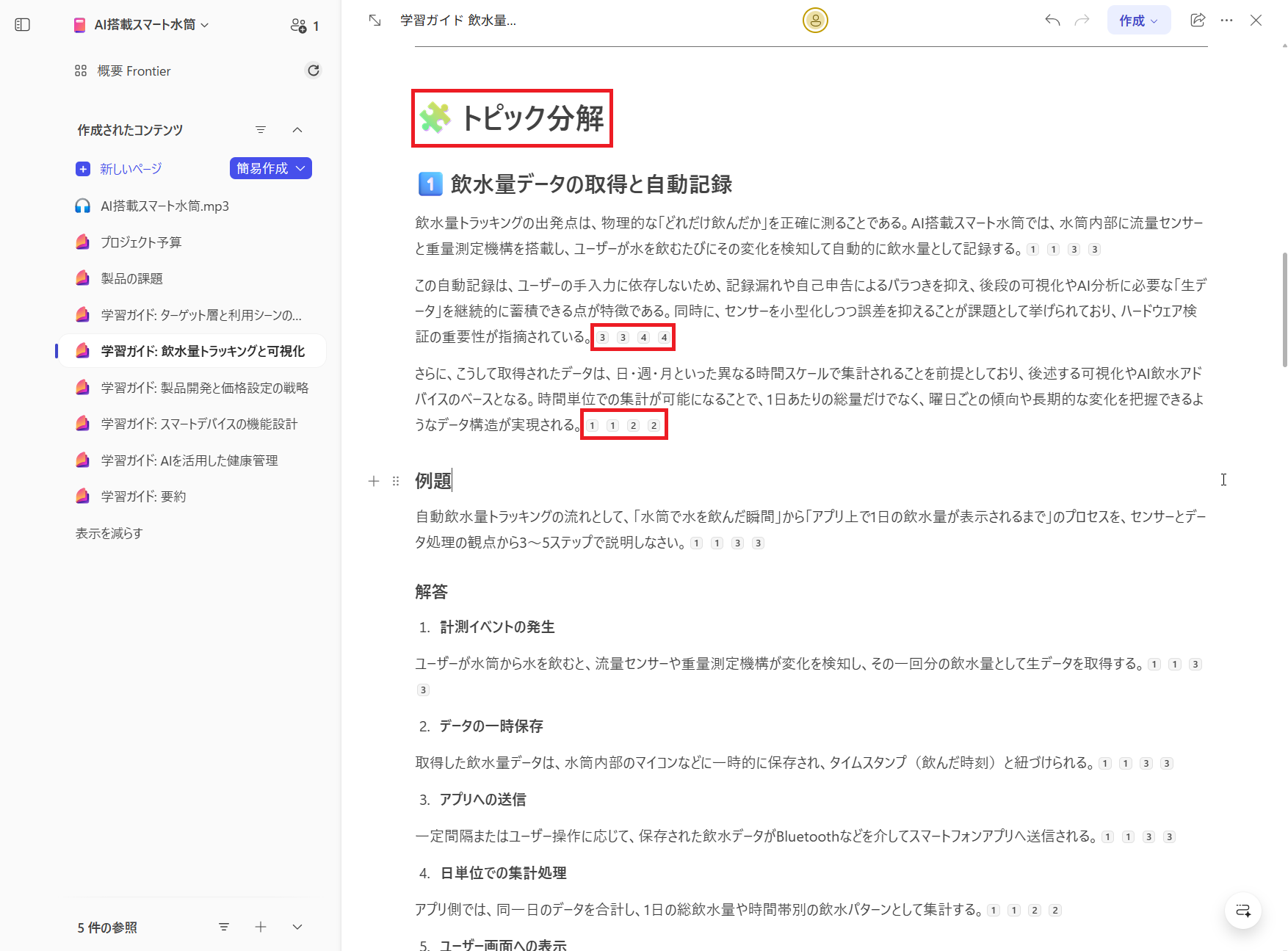The width and height of the screenshot is (1288, 951).
Task: Undo the last edit
Action: (x=1052, y=20)
